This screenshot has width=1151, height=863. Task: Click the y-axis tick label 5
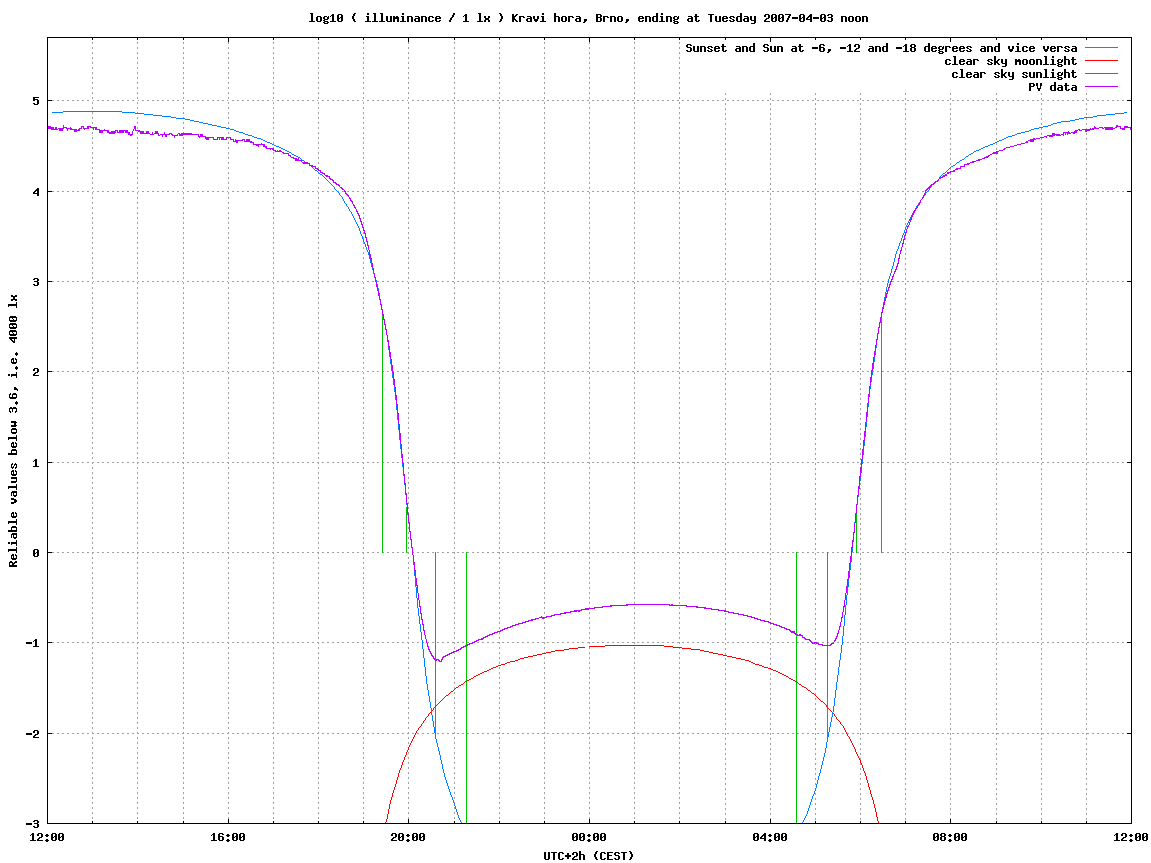36,101
